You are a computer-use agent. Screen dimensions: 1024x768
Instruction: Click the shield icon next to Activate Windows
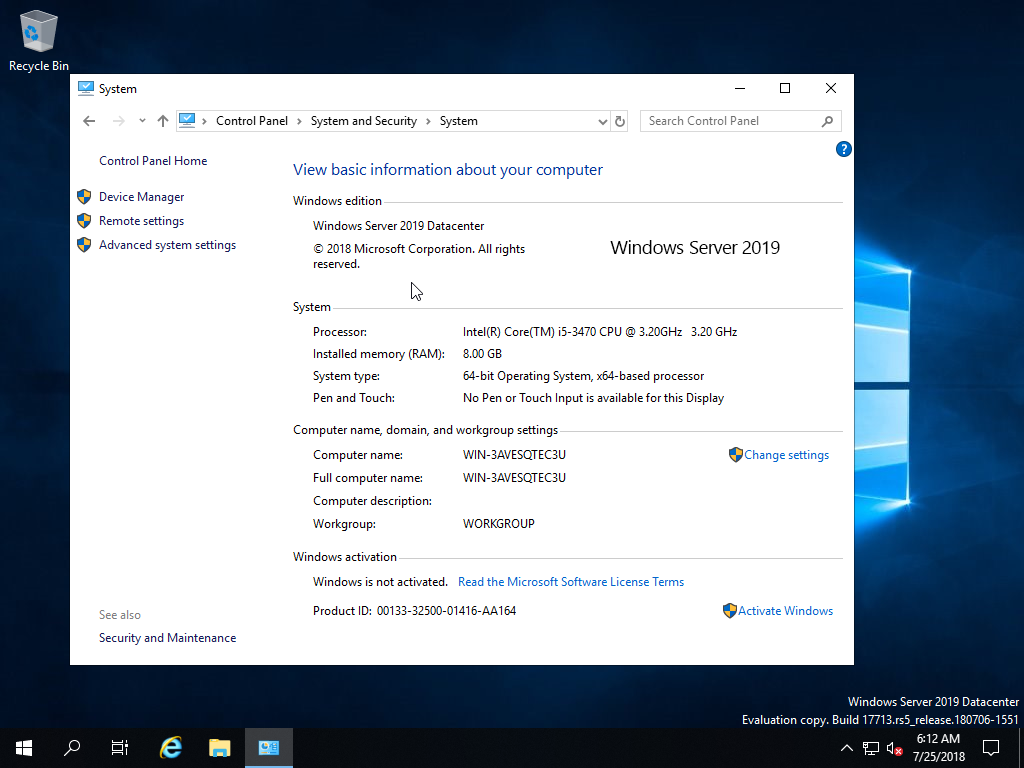coord(730,611)
